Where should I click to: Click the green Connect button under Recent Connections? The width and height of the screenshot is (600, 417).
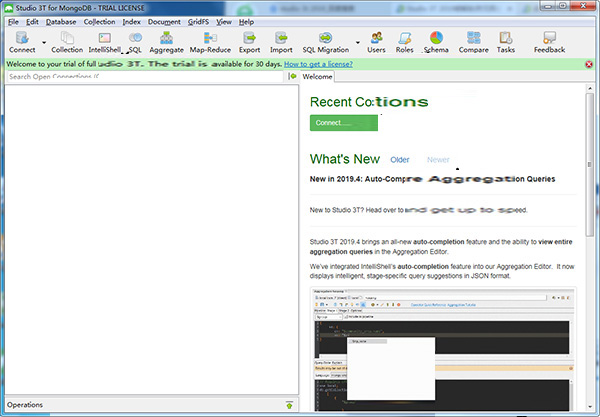point(344,122)
